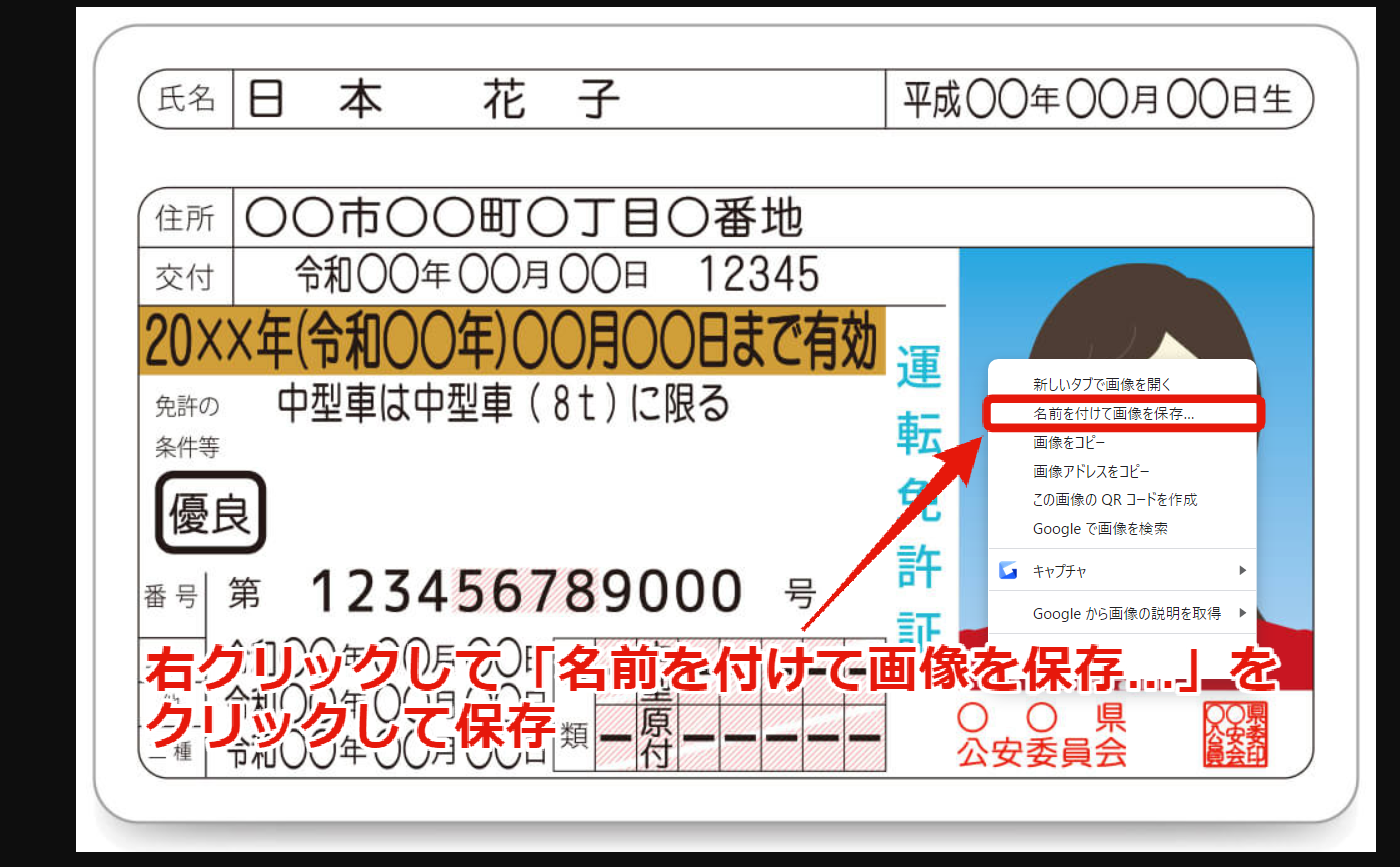Click the 優良 badge on the license
The width and height of the screenshot is (1400, 867).
(x=210, y=513)
